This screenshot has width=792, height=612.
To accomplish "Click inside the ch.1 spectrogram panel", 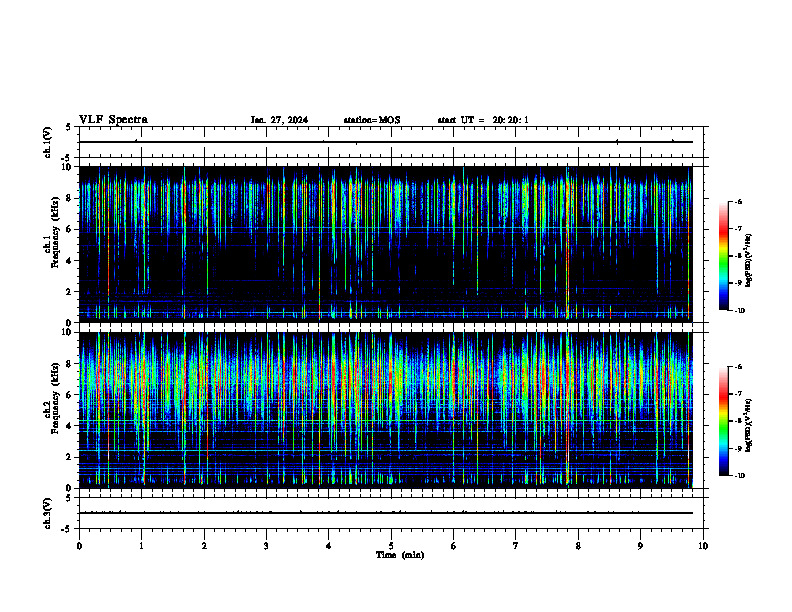I will pos(385,244).
